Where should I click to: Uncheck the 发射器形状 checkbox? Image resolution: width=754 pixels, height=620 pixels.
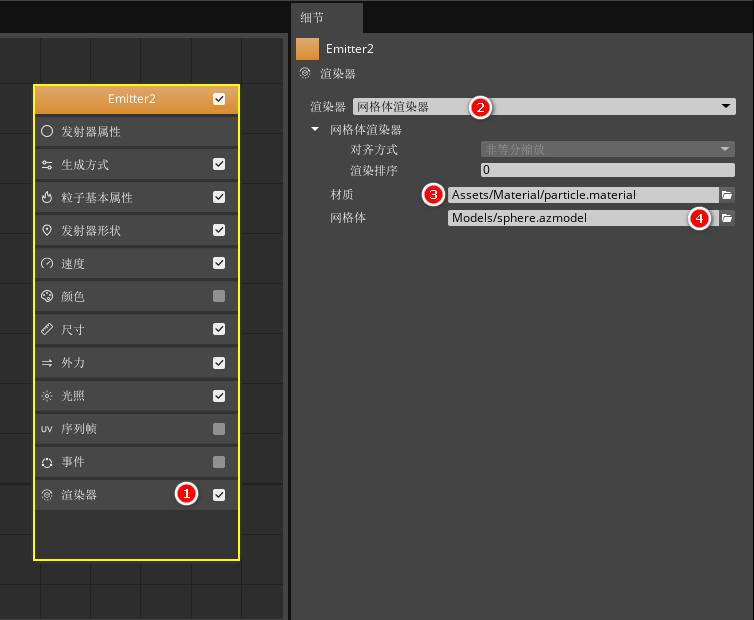tap(219, 230)
